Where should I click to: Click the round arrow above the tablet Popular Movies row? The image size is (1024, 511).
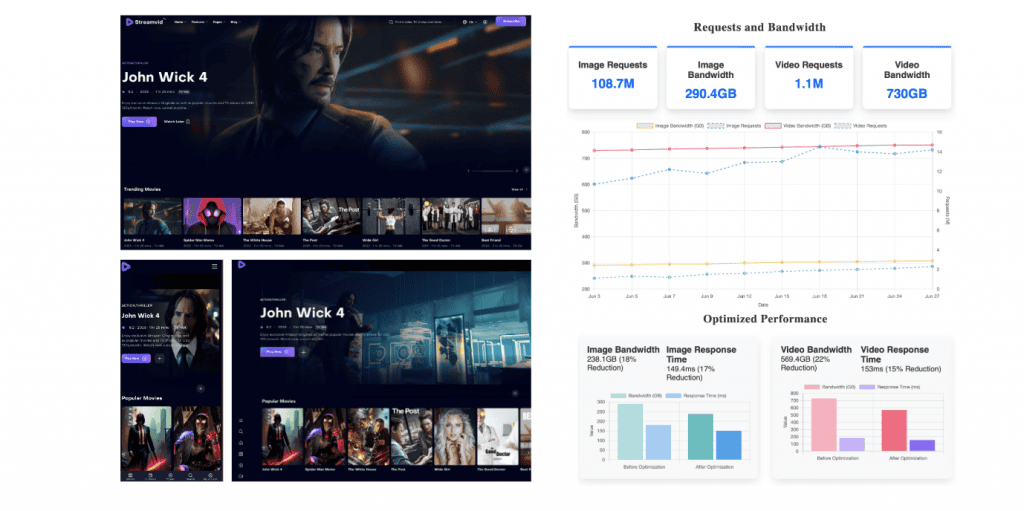point(515,393)
